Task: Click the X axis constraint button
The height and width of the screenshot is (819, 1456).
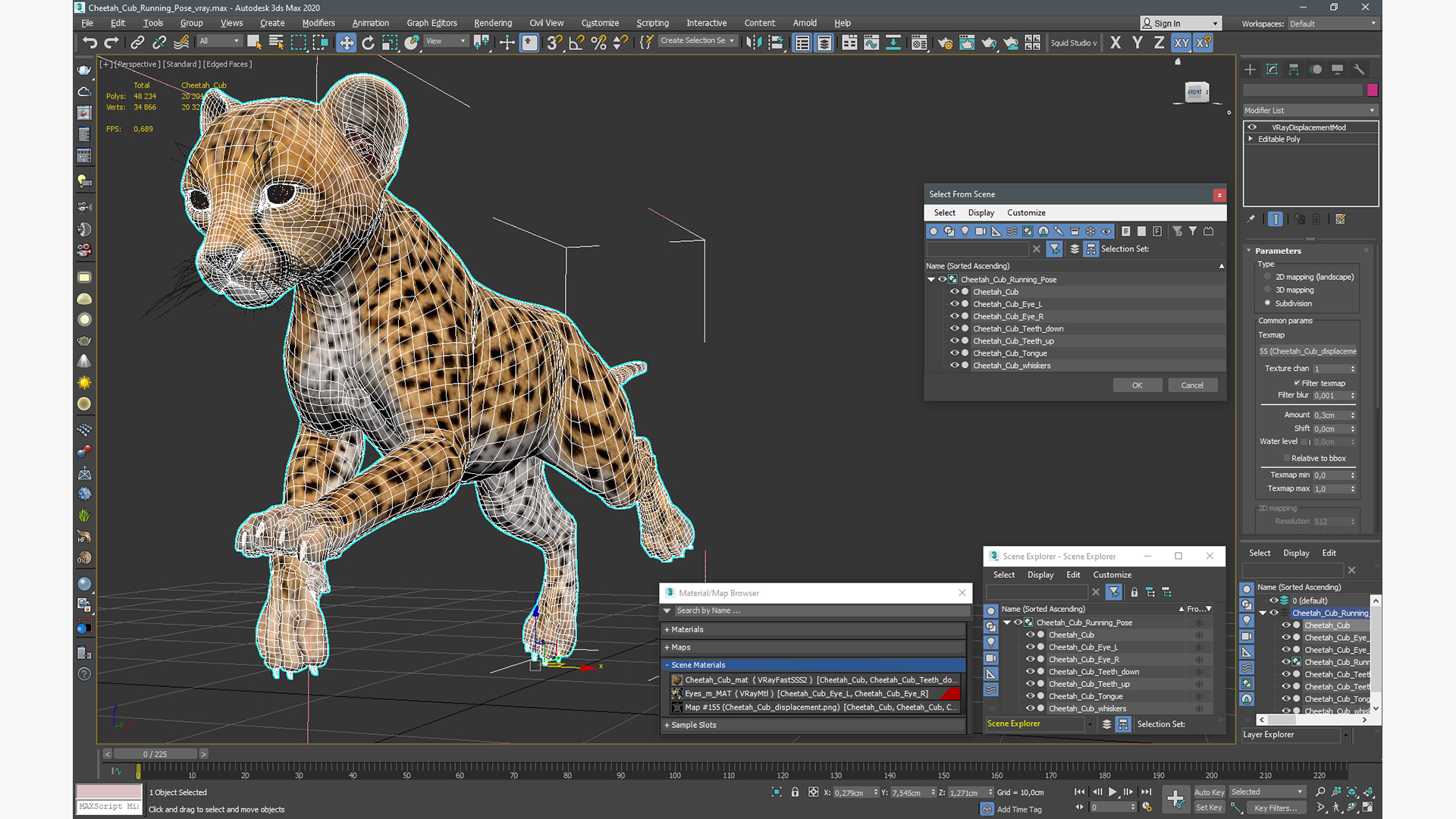Action: point(1116,42)
